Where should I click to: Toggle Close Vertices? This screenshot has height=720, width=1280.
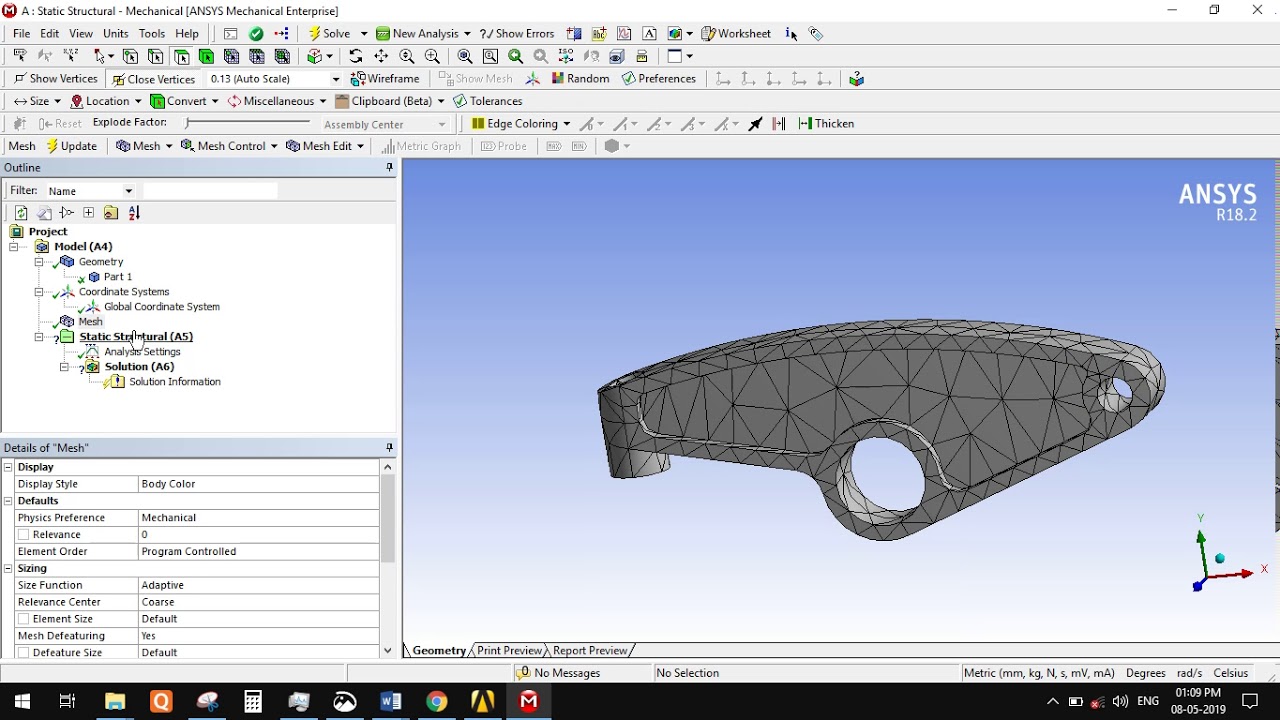point(153,79)
